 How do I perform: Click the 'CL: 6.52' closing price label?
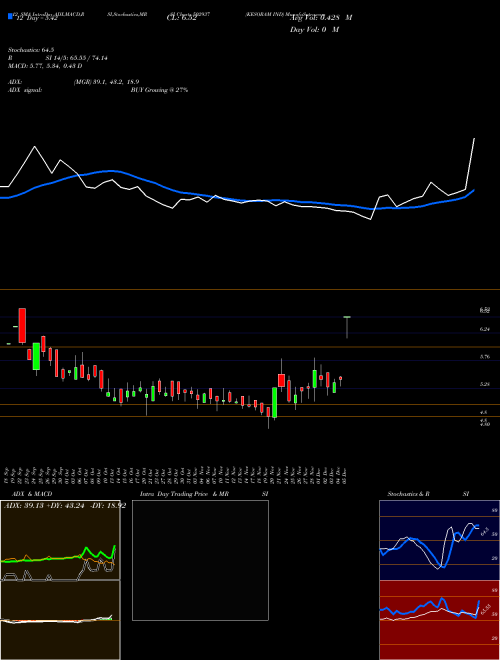tap(182, 19)
